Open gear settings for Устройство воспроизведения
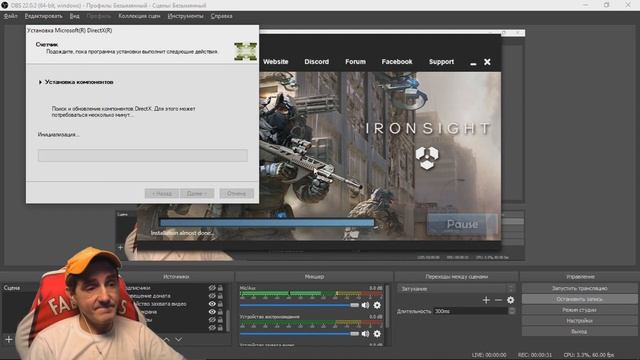 pyautogui.click(x=377, y=334)
